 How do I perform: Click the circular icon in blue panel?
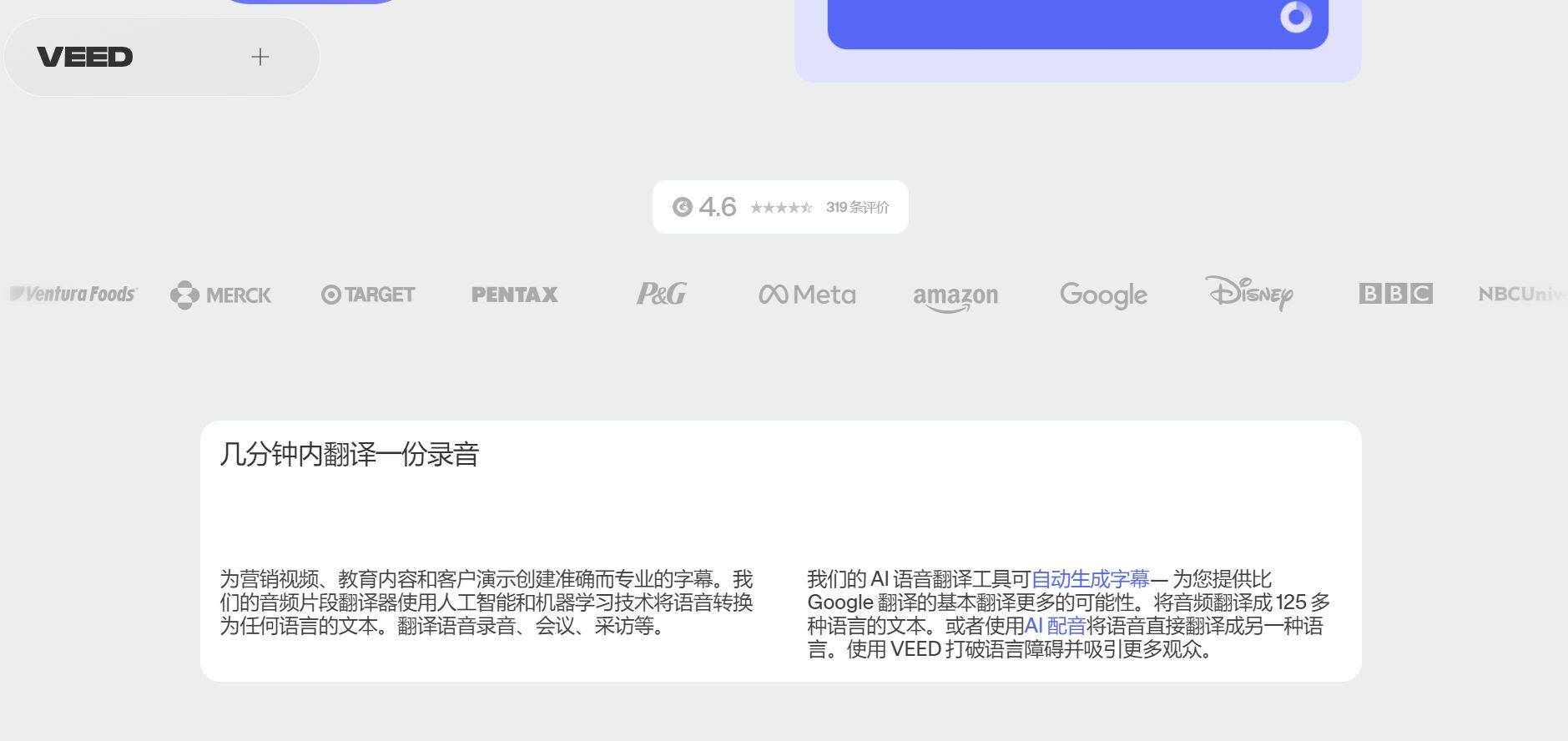click(x=1296, y=17)
